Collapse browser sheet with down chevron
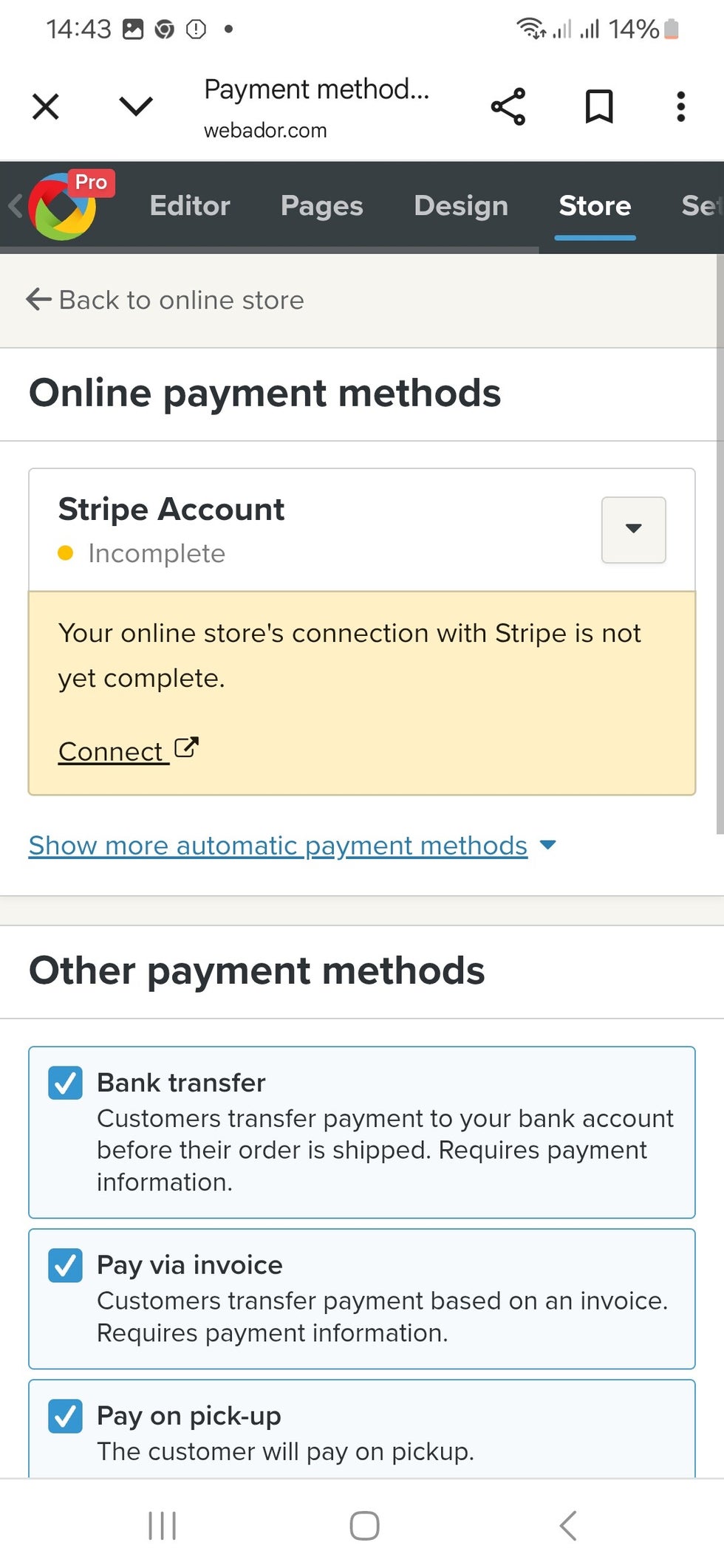Screen dimensions: 724x1568 (x=136, y=106)
